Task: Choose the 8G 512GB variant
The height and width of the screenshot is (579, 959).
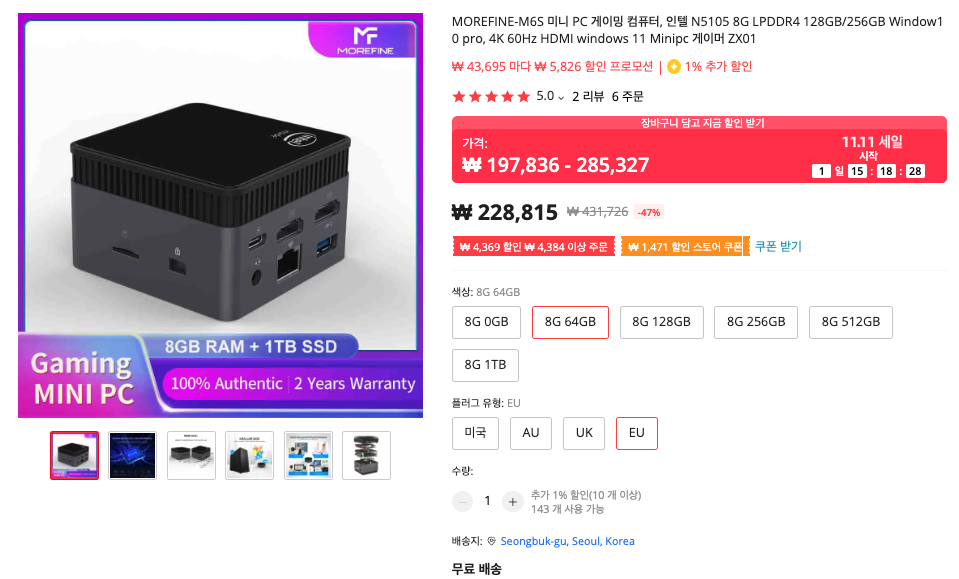Action: (x=851, y=322)
